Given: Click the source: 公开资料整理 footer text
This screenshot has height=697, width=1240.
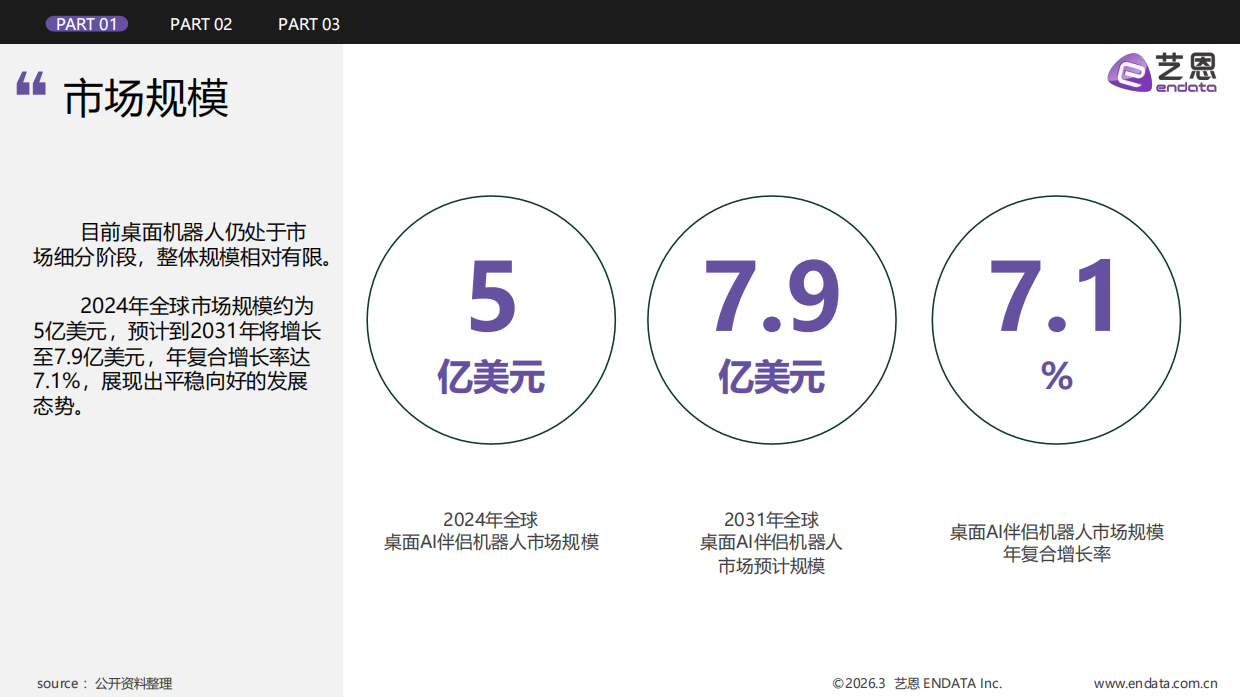Looking at the screenshot, I should click(x=104, y=683).
